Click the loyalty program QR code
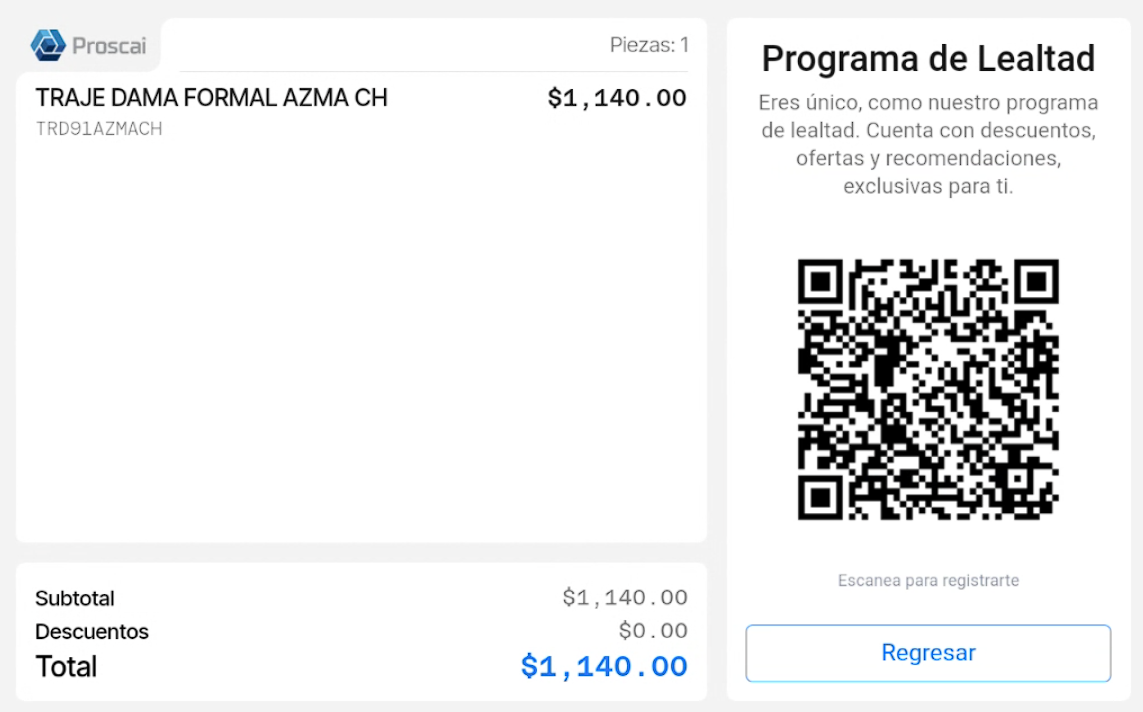The width and height of the screenshot is (1143, 712). point(928,389)
